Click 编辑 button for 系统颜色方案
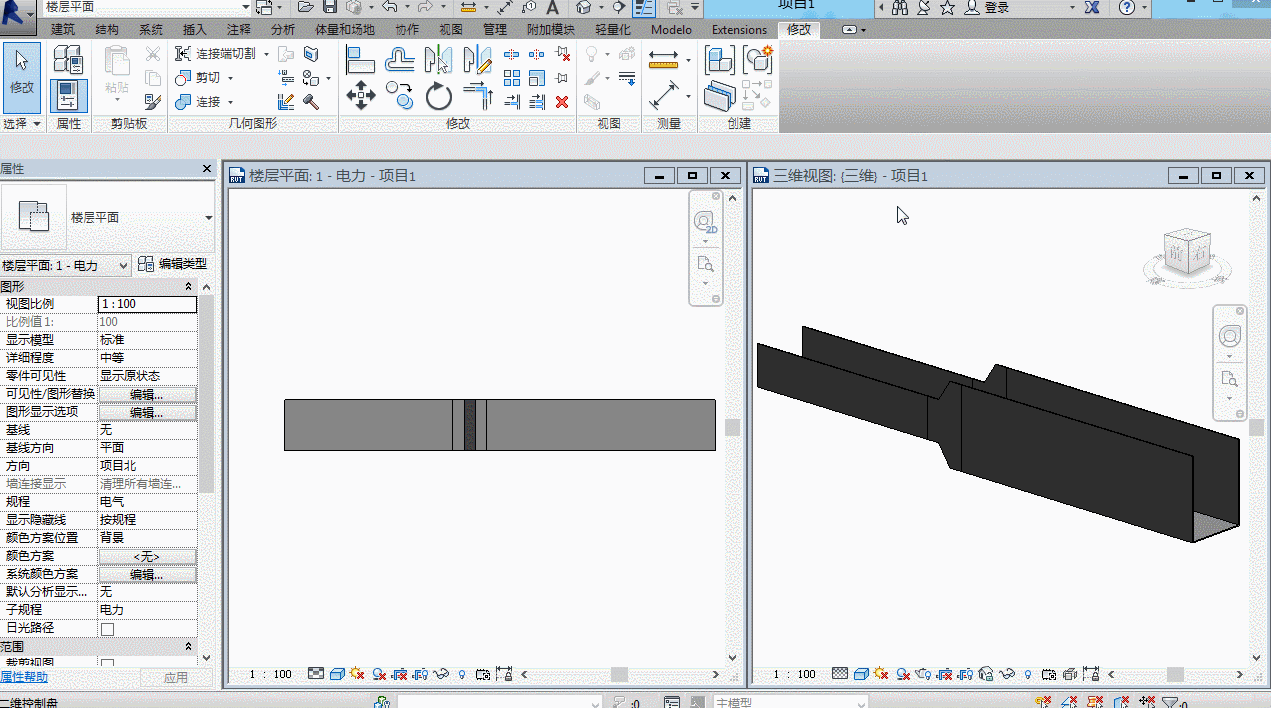 coord(147,574)
